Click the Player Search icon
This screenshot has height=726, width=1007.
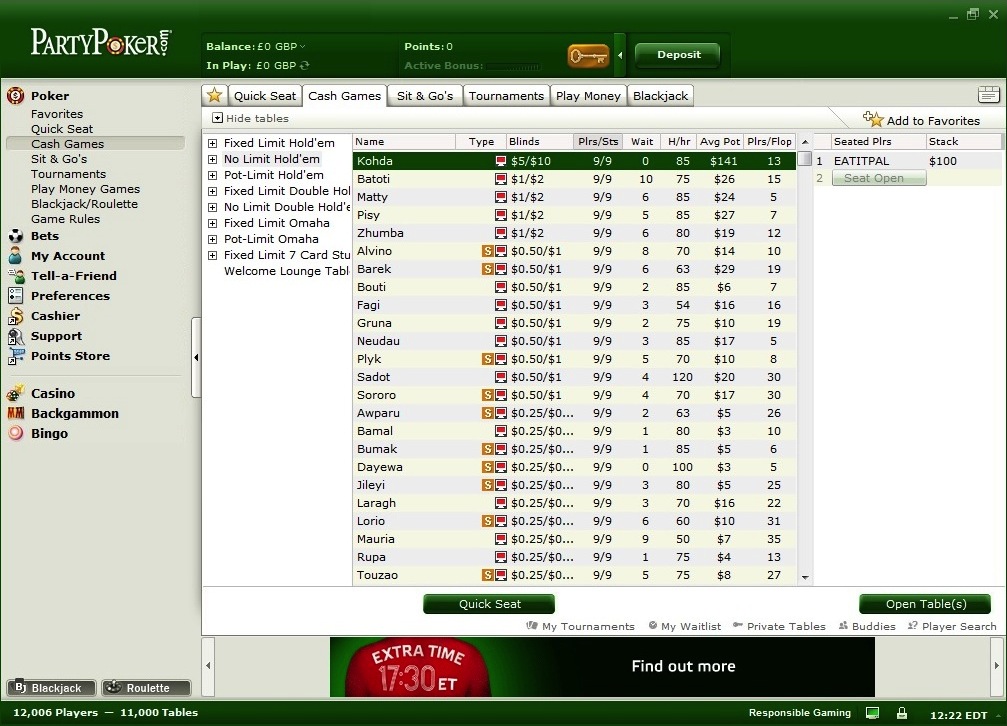pyautogui.click(x=912, y=625)
